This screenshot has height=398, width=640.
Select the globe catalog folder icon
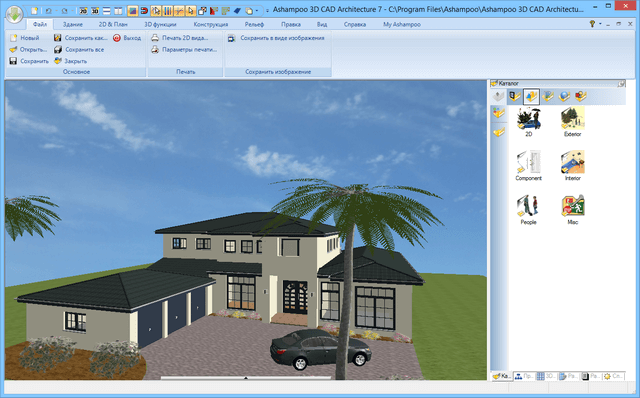click(x=564, y=97)
